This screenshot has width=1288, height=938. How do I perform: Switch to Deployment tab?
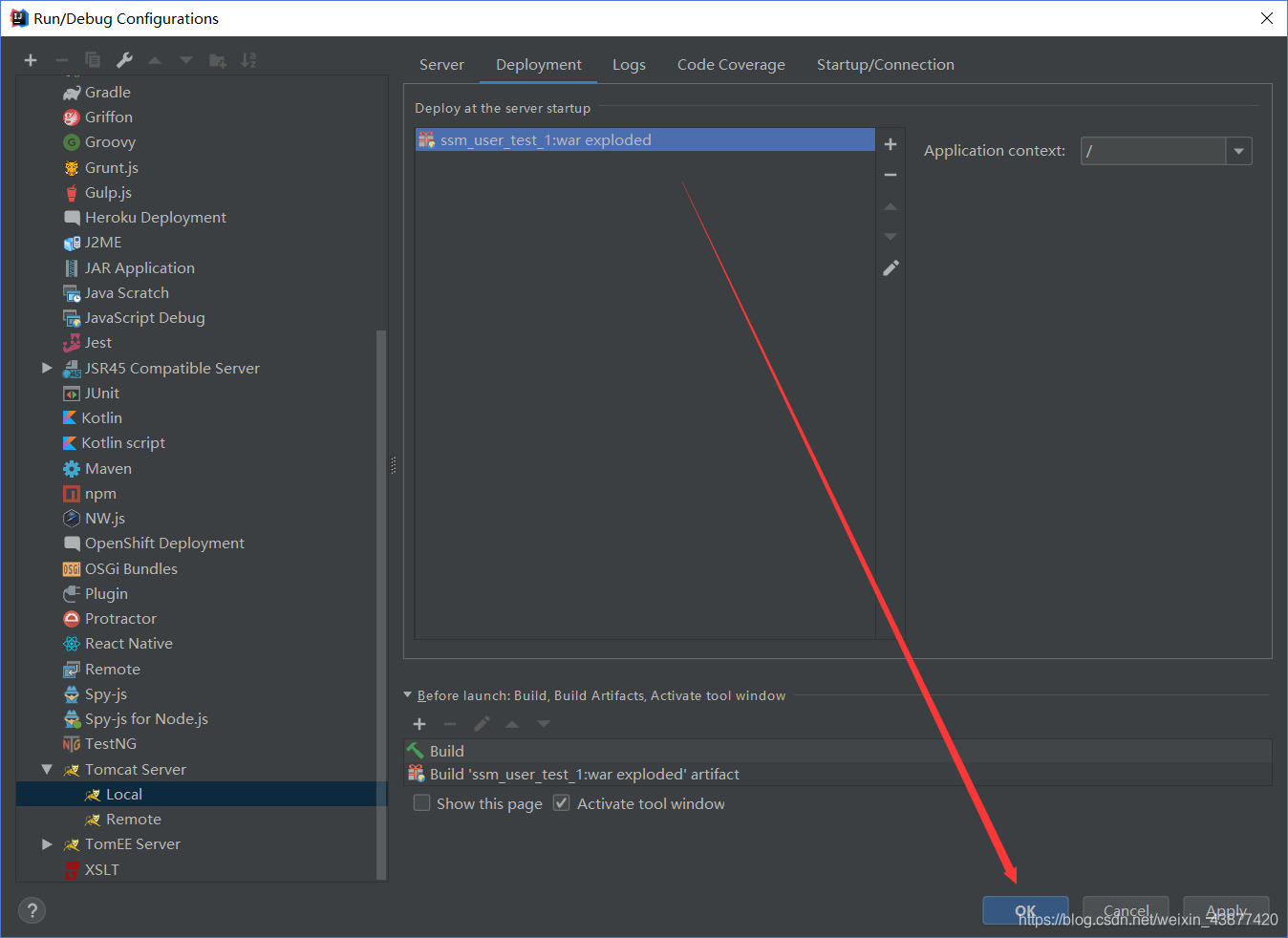click(539, 65)
